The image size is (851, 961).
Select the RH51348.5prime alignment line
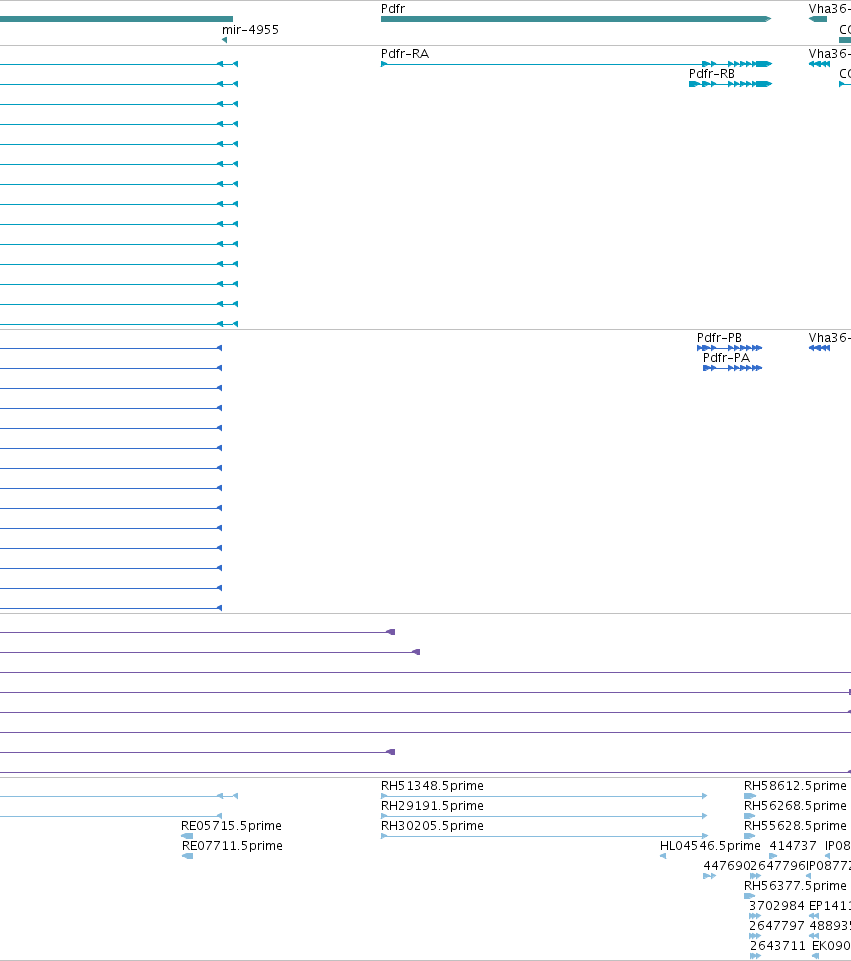[544, 796]
